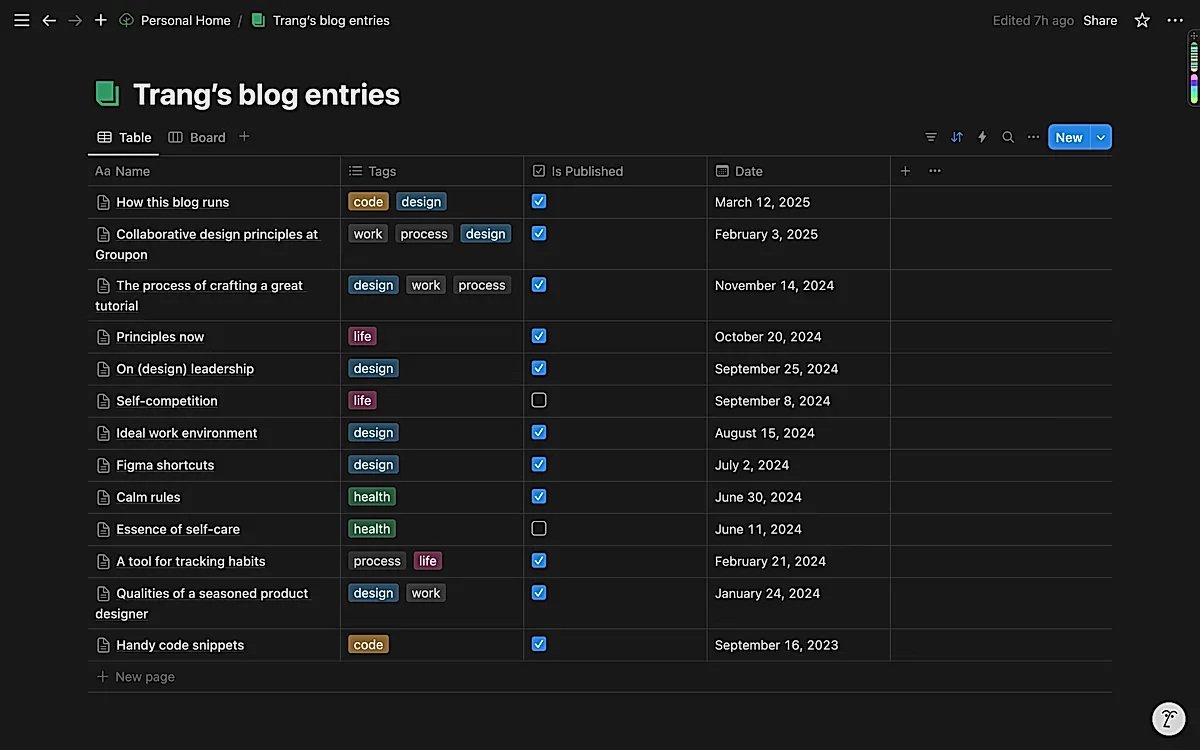
Task: Click the blue New button
Action: pyautogui.click(x=1069, y=137)
